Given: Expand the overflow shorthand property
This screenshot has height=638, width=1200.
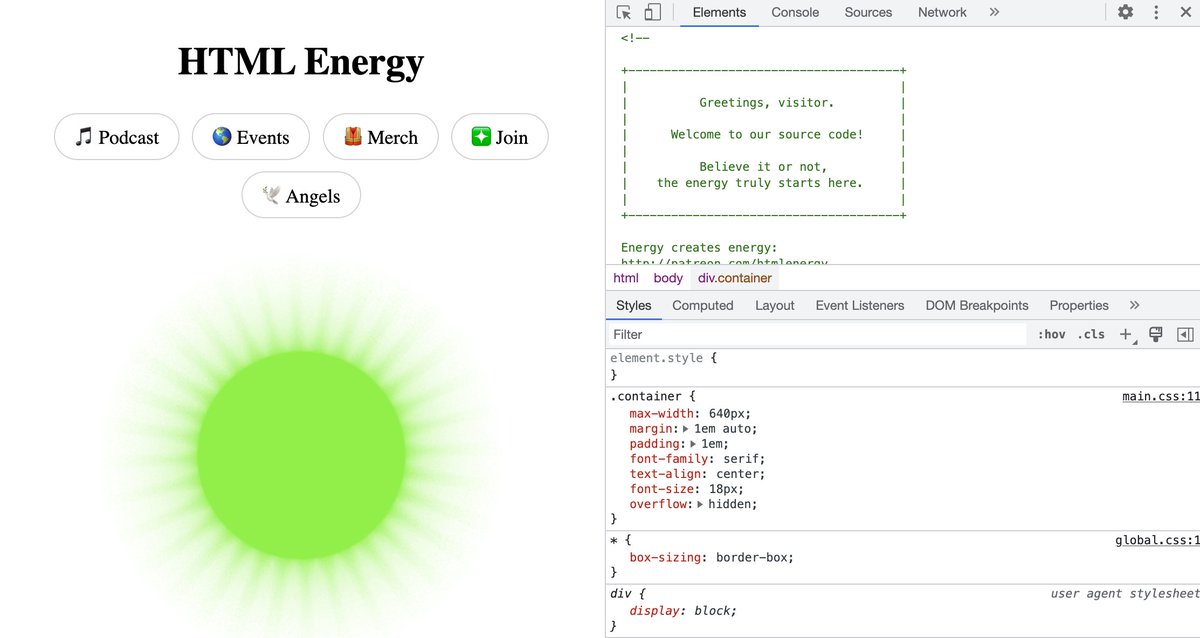Looking at the screenshot, I should pyautogui.click(x=701, y=504).
